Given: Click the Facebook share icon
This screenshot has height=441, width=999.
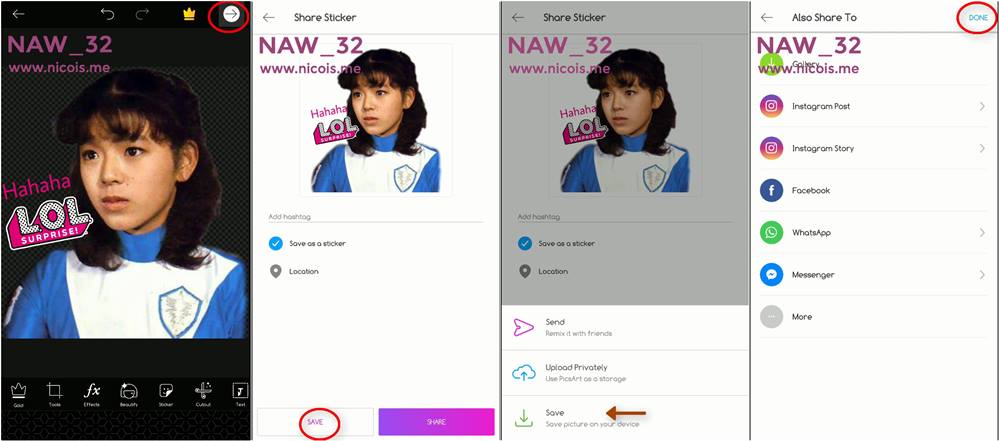Looking at the screenshot, I should (771, 191).
